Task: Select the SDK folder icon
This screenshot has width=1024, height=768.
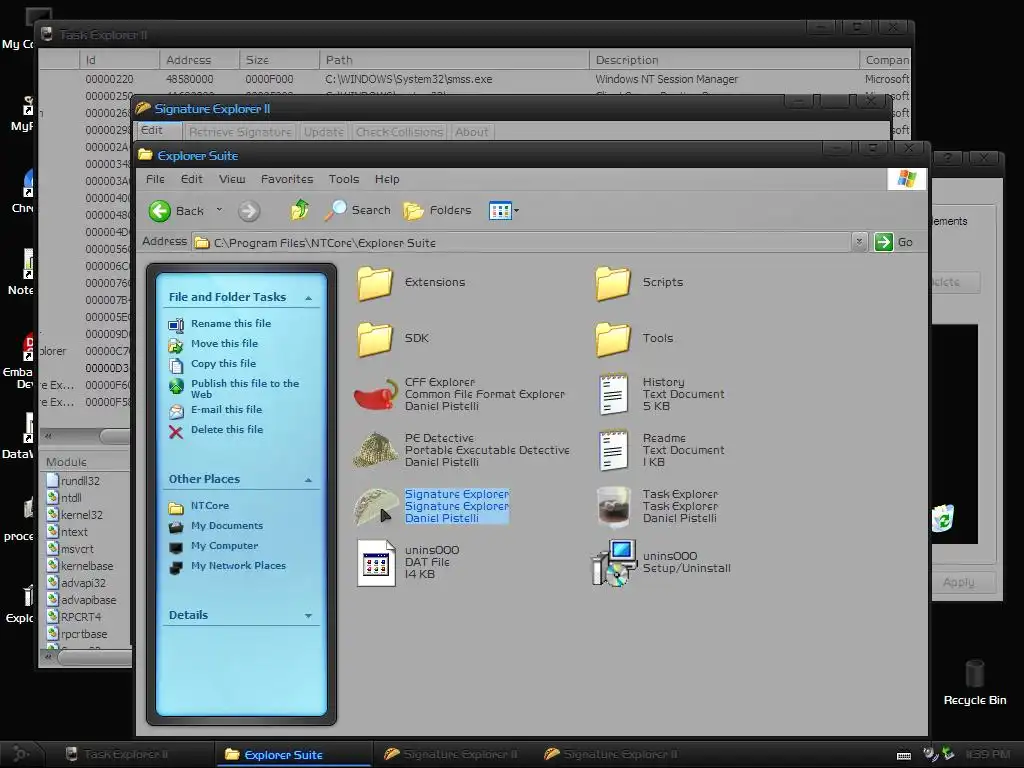Action: point(375,339)
